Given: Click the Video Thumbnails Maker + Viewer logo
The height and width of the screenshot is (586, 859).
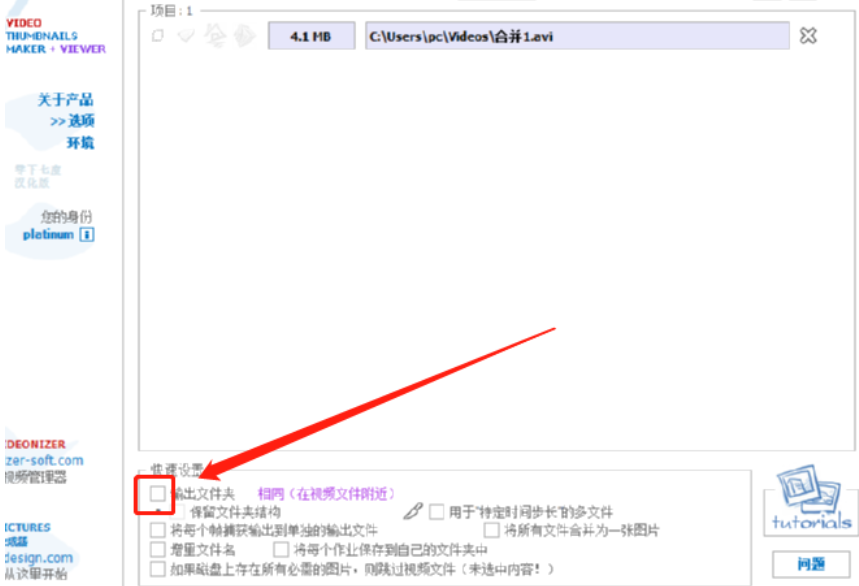Looking at the screenshot, I should (55, 36).
